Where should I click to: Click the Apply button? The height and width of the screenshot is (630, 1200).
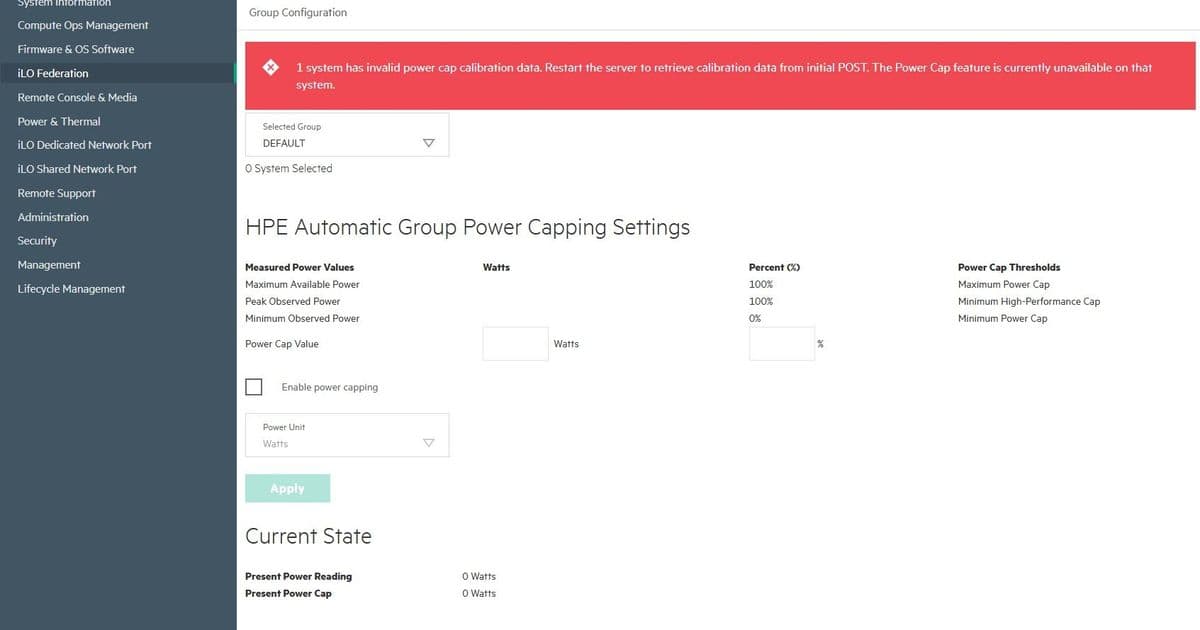287,488
